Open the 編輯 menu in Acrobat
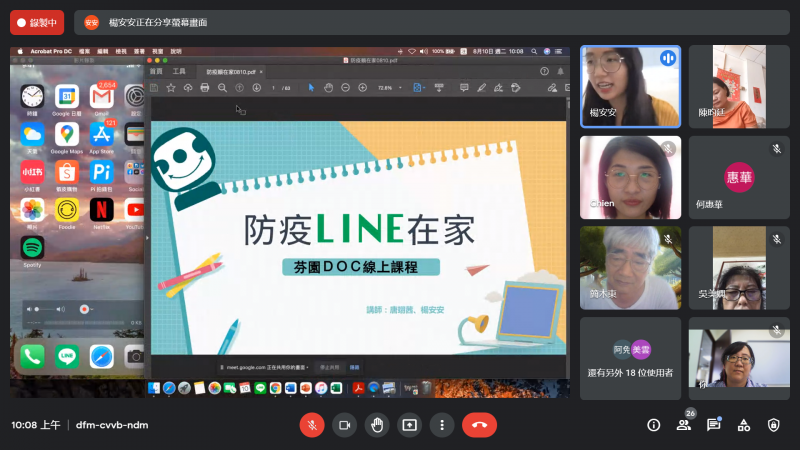This screenshot has width=800, height=450. pyautogui.click(x=103, y=52)
